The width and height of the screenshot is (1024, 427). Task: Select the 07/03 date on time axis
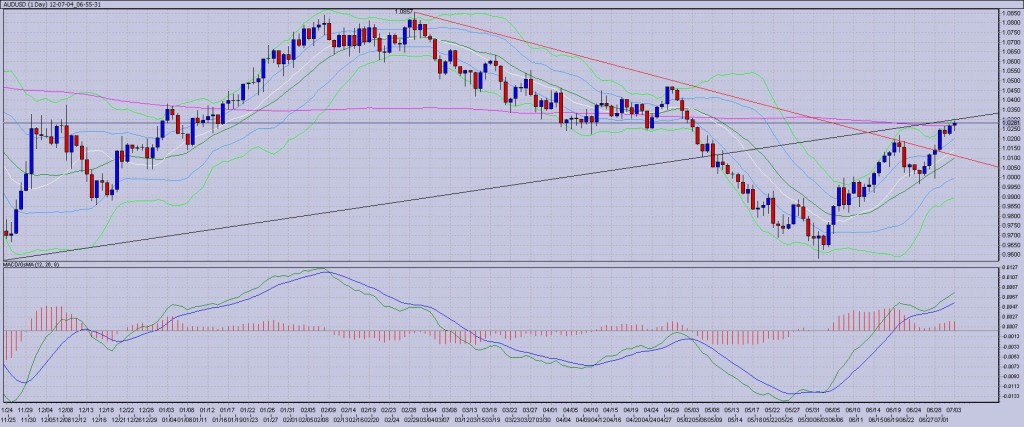coord(953,408)
